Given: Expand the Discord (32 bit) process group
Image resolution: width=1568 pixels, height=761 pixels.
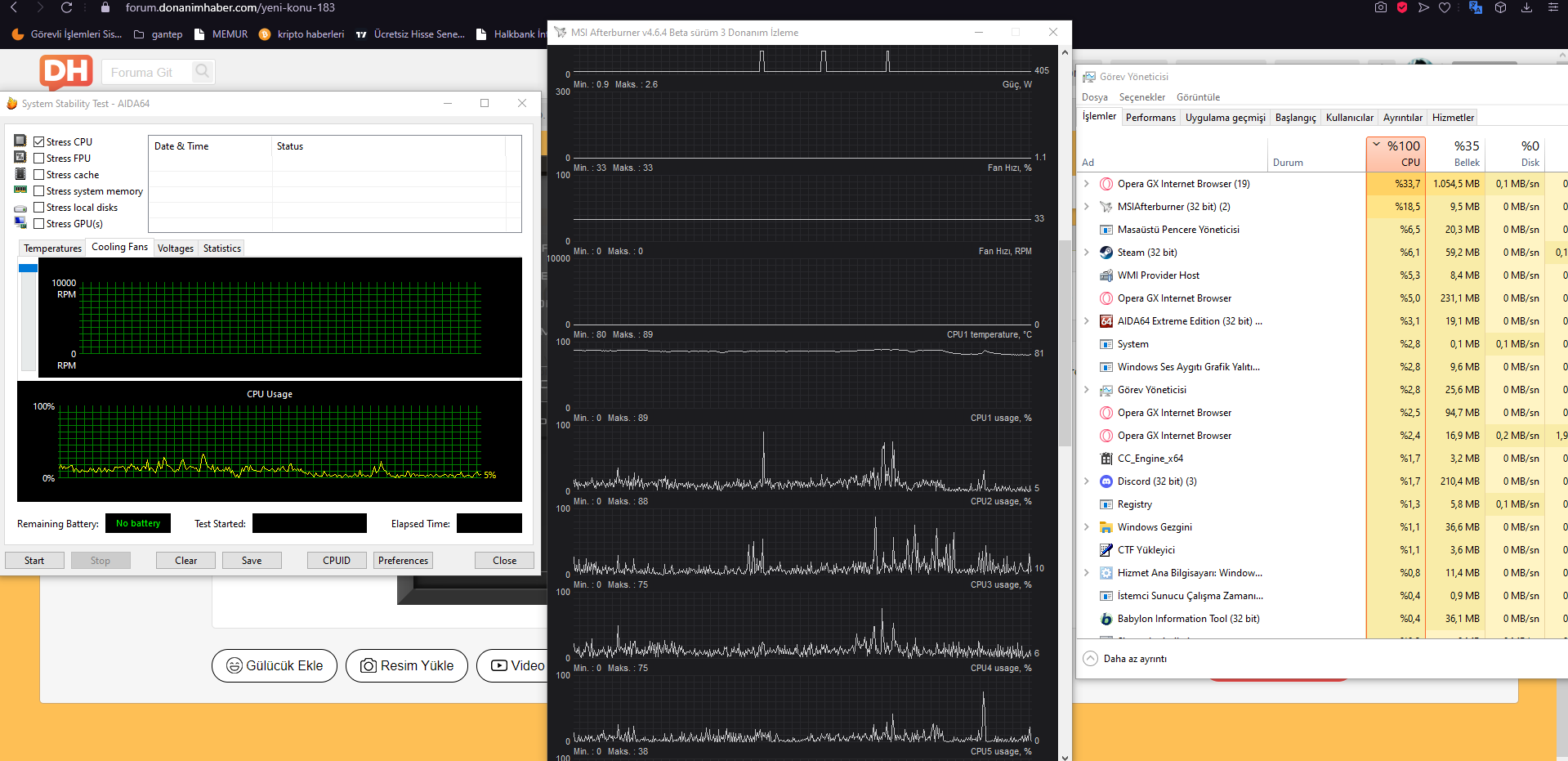Looking at the screenshot, I should (1086, 481).
